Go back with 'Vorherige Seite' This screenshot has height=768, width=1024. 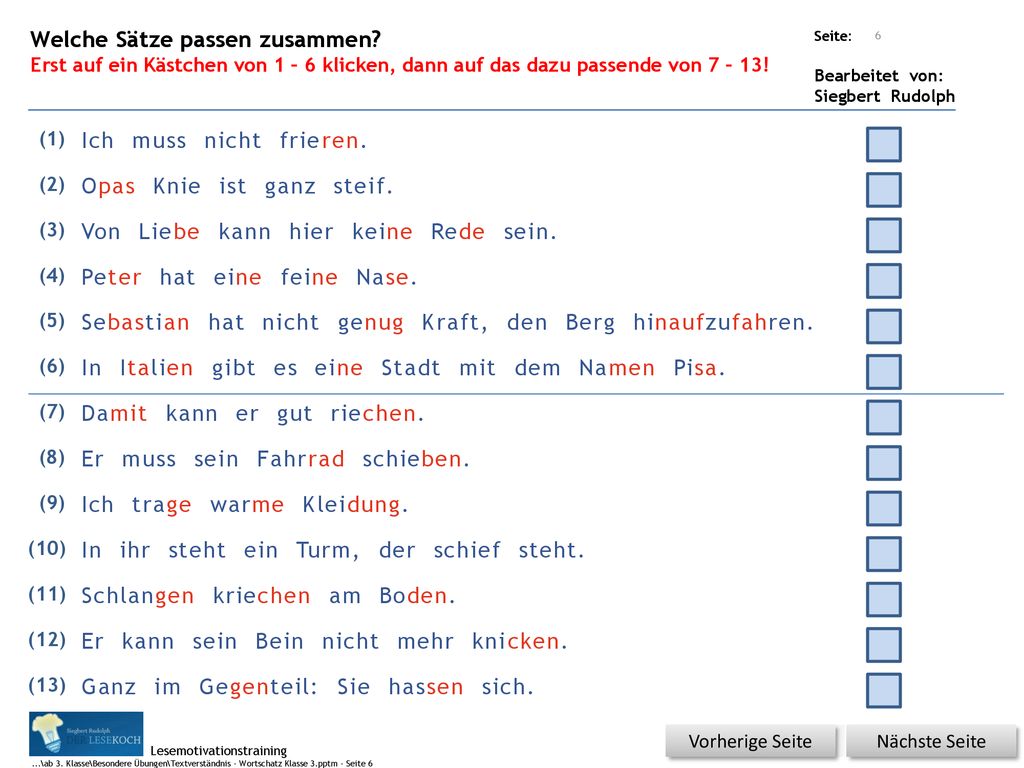pos(750,742)
